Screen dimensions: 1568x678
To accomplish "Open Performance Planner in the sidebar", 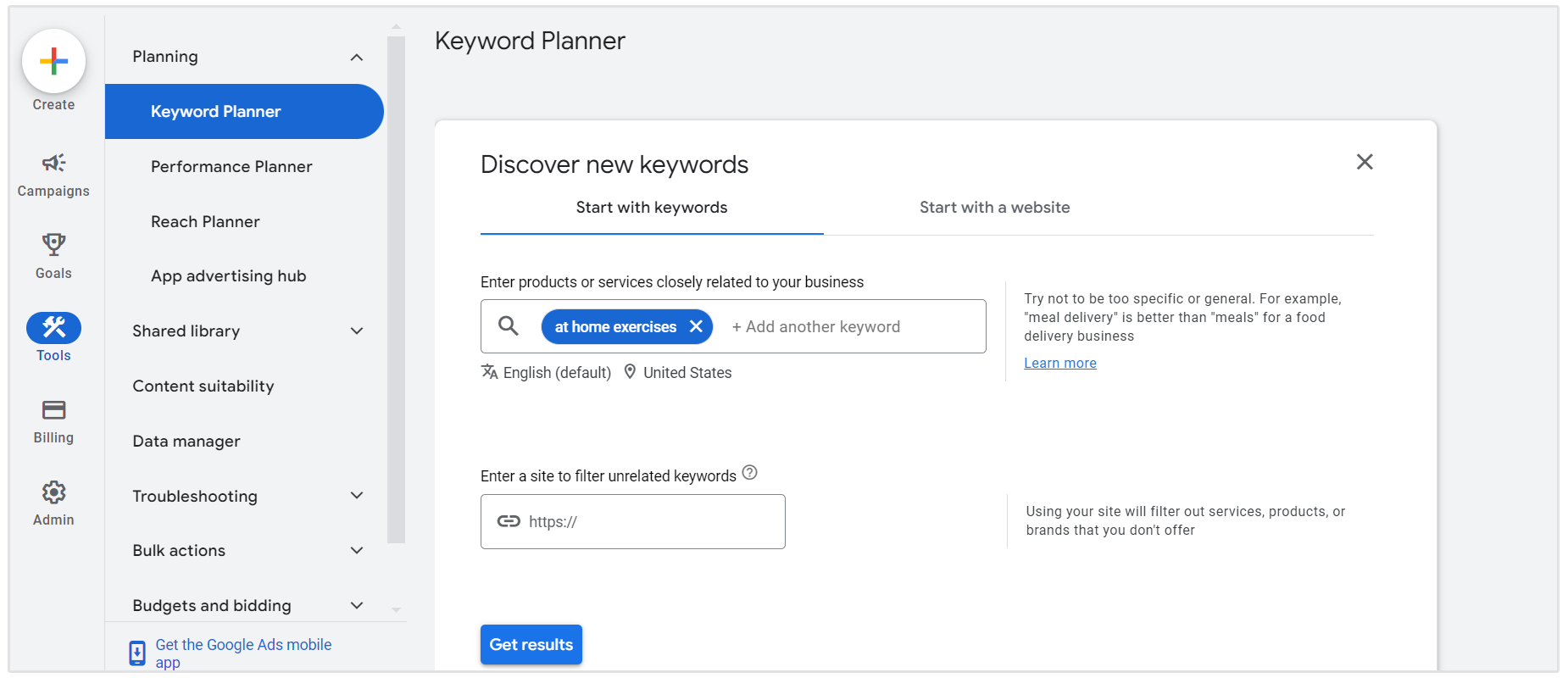I will (x=231, y=167).
